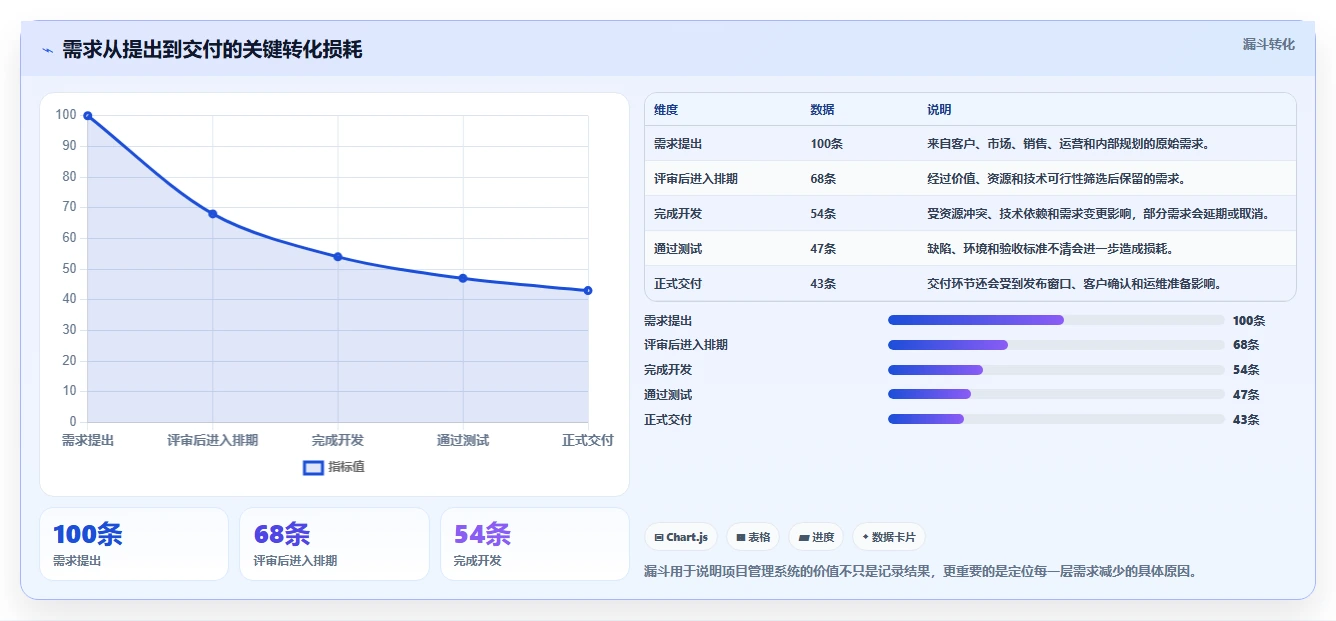This screenshot has height=621, width=1336.
Task: Select the 表格 tag chip
Action: (753, 537)
